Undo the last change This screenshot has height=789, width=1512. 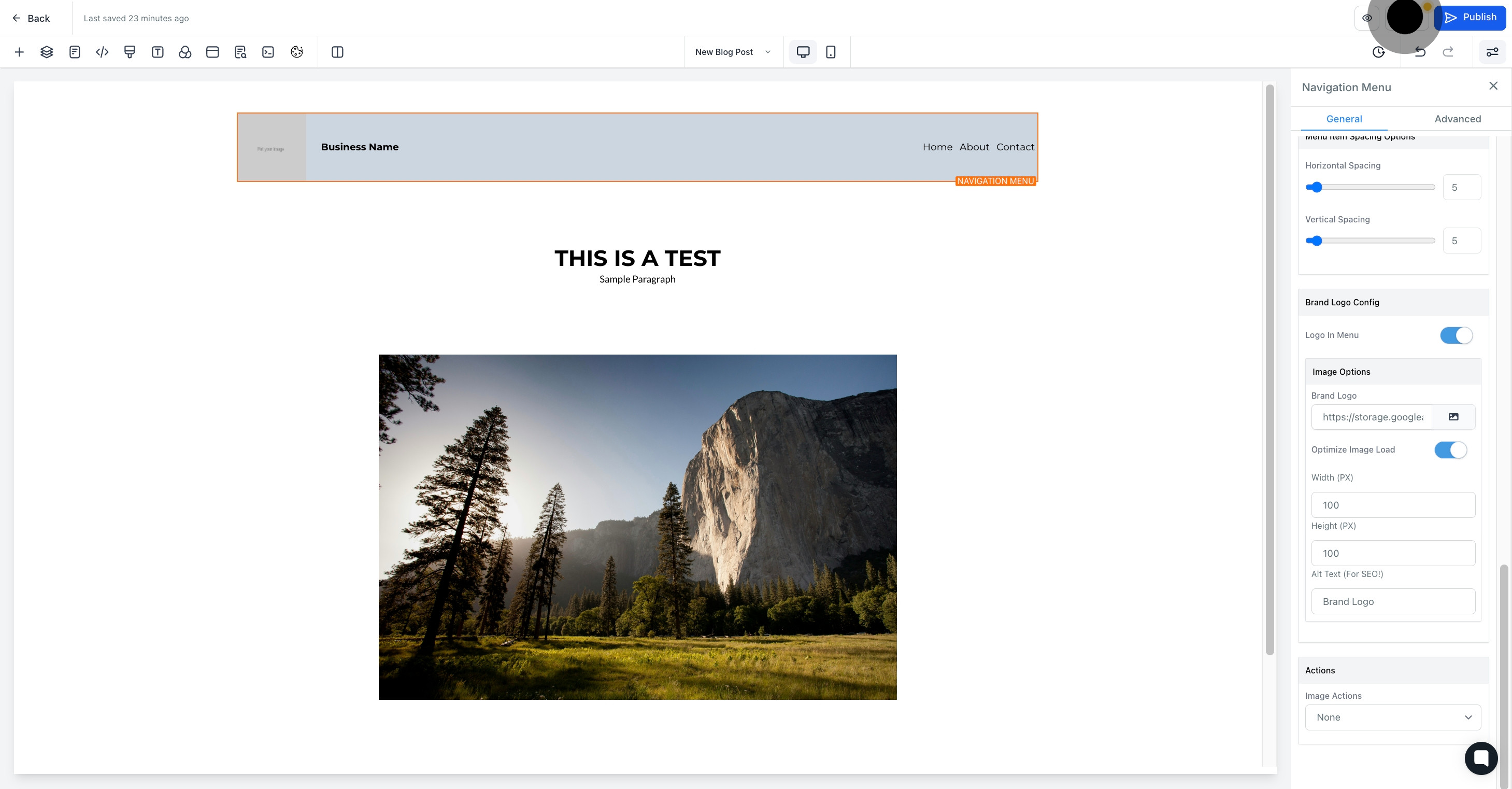coord(1420,52)
